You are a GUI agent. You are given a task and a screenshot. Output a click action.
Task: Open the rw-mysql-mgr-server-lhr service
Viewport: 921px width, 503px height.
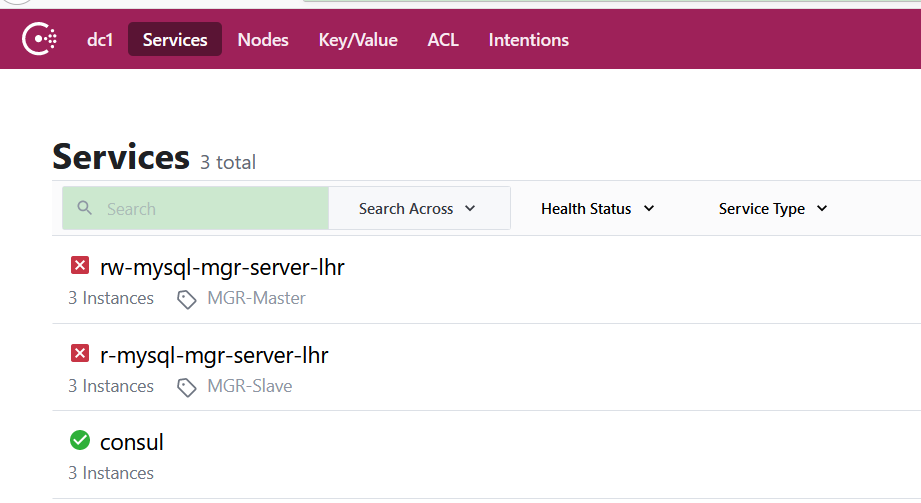tap(222, 267)
